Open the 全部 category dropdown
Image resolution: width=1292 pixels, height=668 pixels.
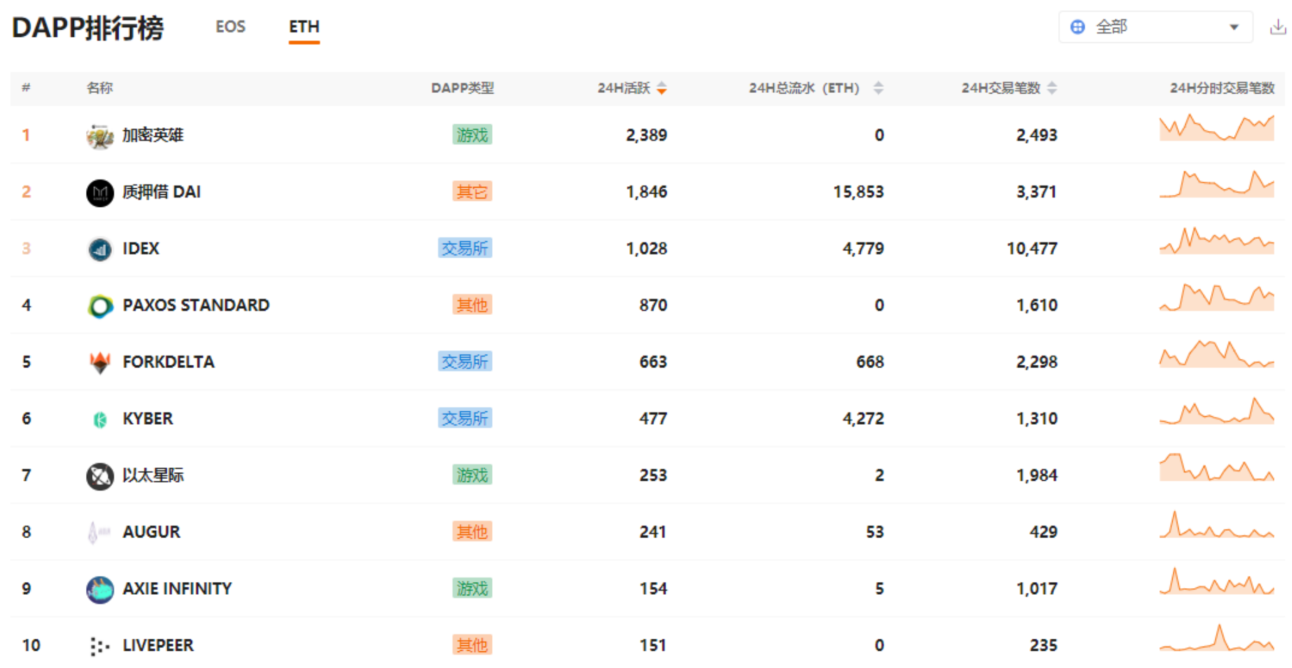point(1155,27)
